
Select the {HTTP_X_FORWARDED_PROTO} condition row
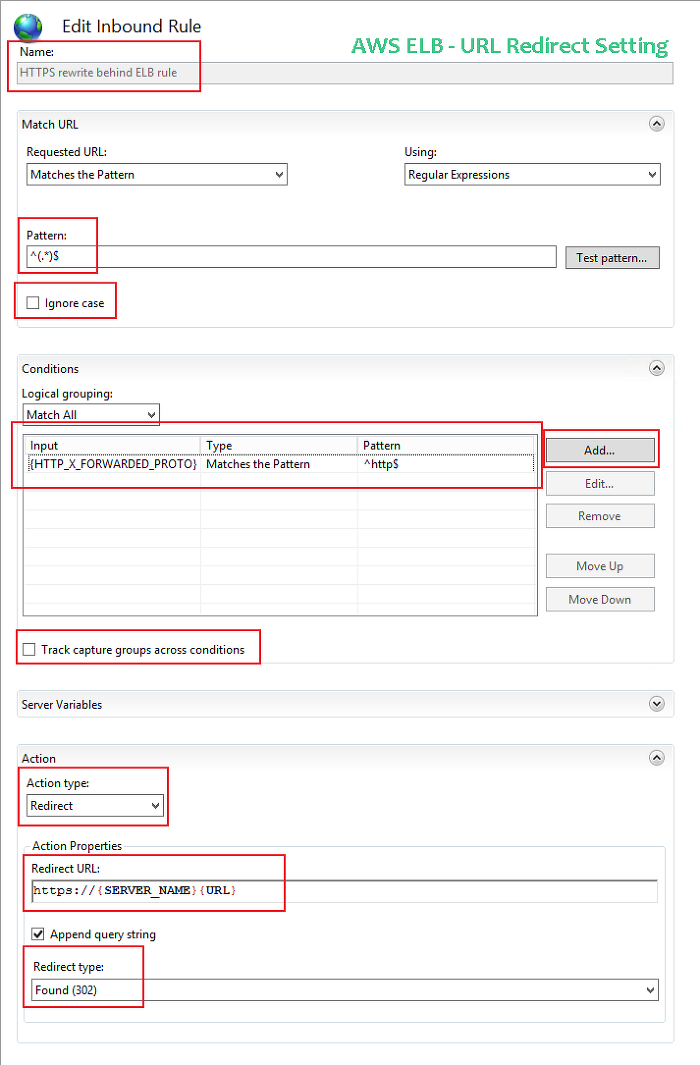point(280,464)
